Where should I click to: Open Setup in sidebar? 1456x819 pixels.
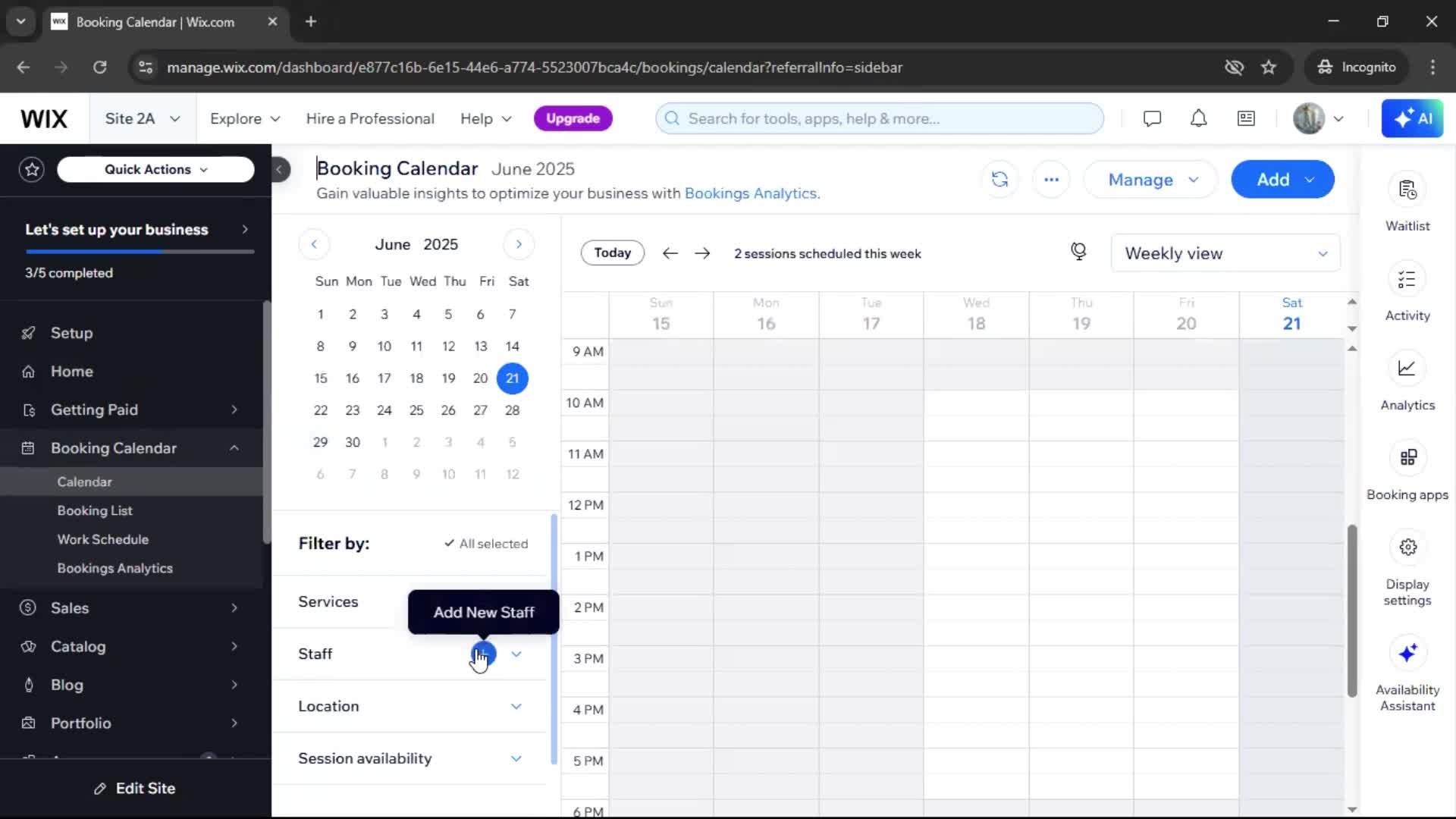(x=71, y=333)
